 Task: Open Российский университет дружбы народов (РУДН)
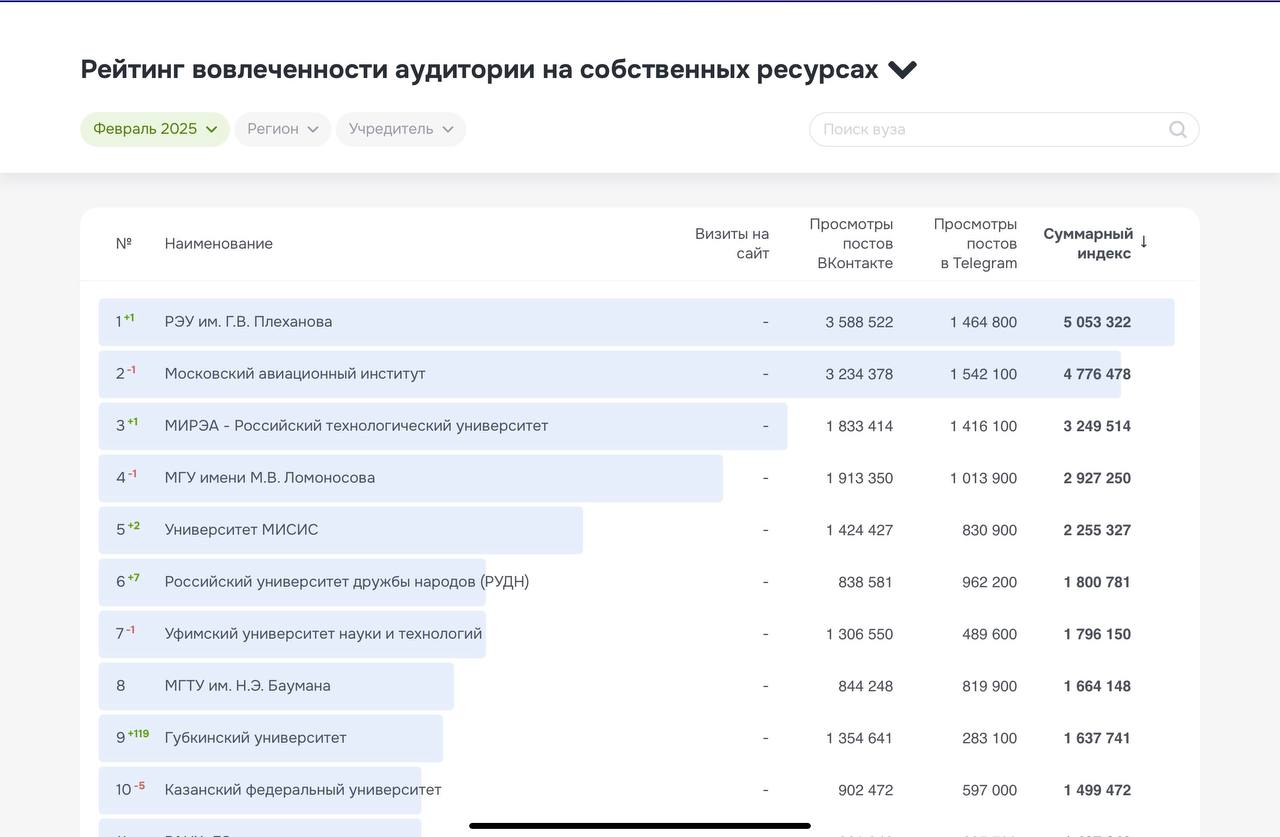pos(347,582)
